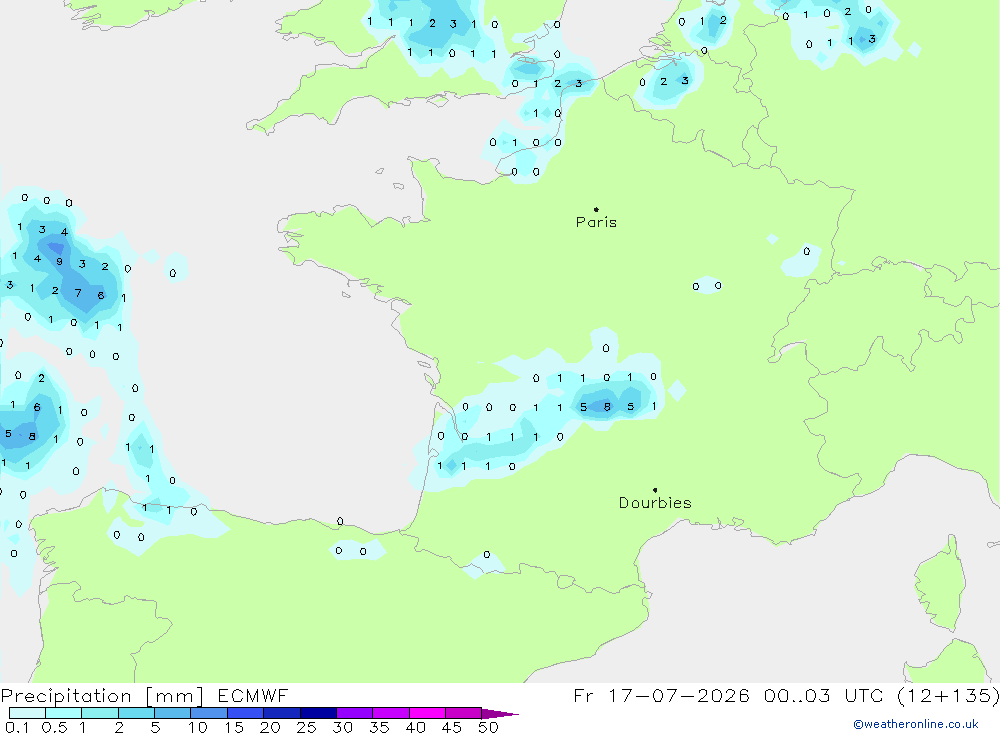Click the 3 mm value over Belgium
The height and width of the screenshot is (733, 1000).
pyautogui.click(x=685, y=80)
